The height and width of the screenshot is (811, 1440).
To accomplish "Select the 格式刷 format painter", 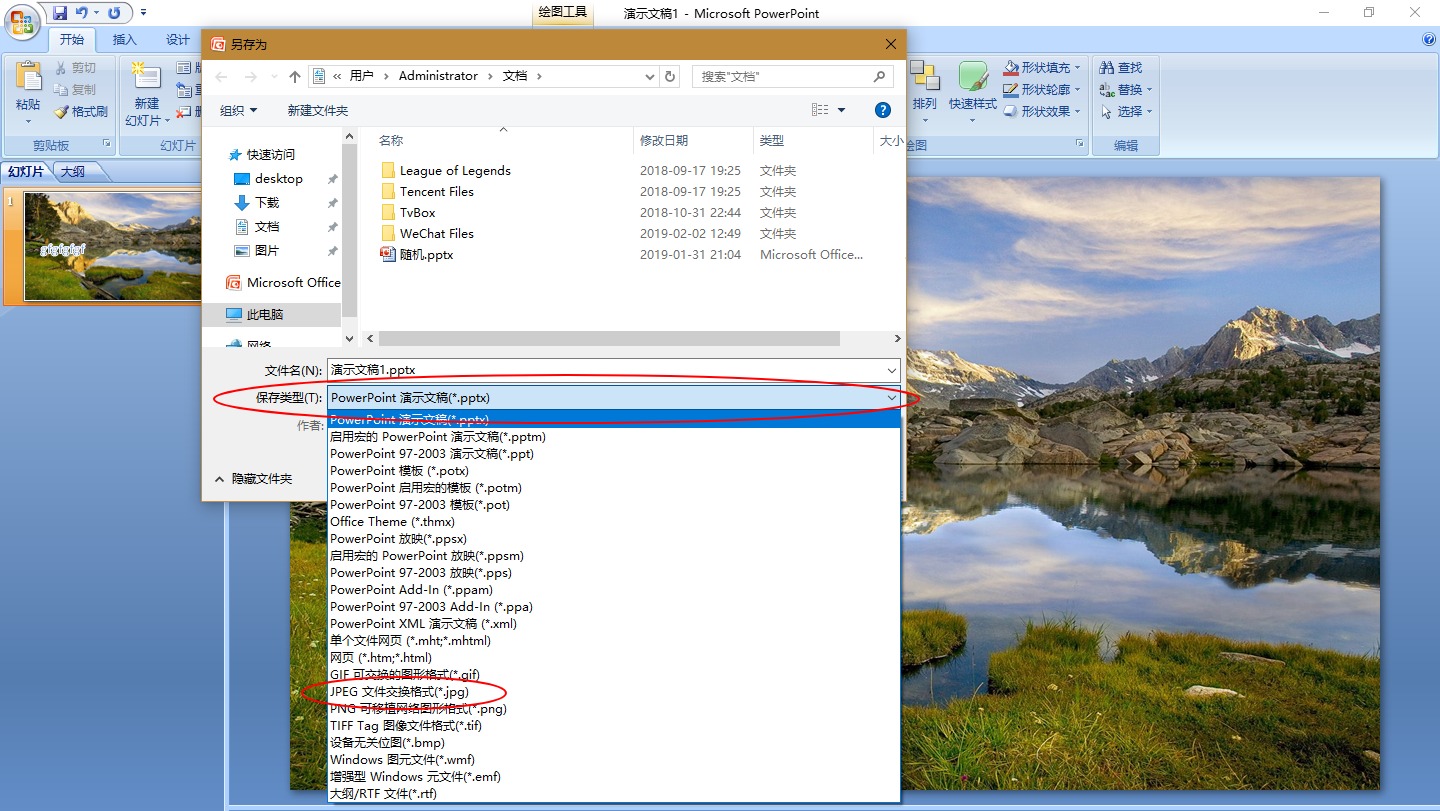I will [x=80, y=112].
